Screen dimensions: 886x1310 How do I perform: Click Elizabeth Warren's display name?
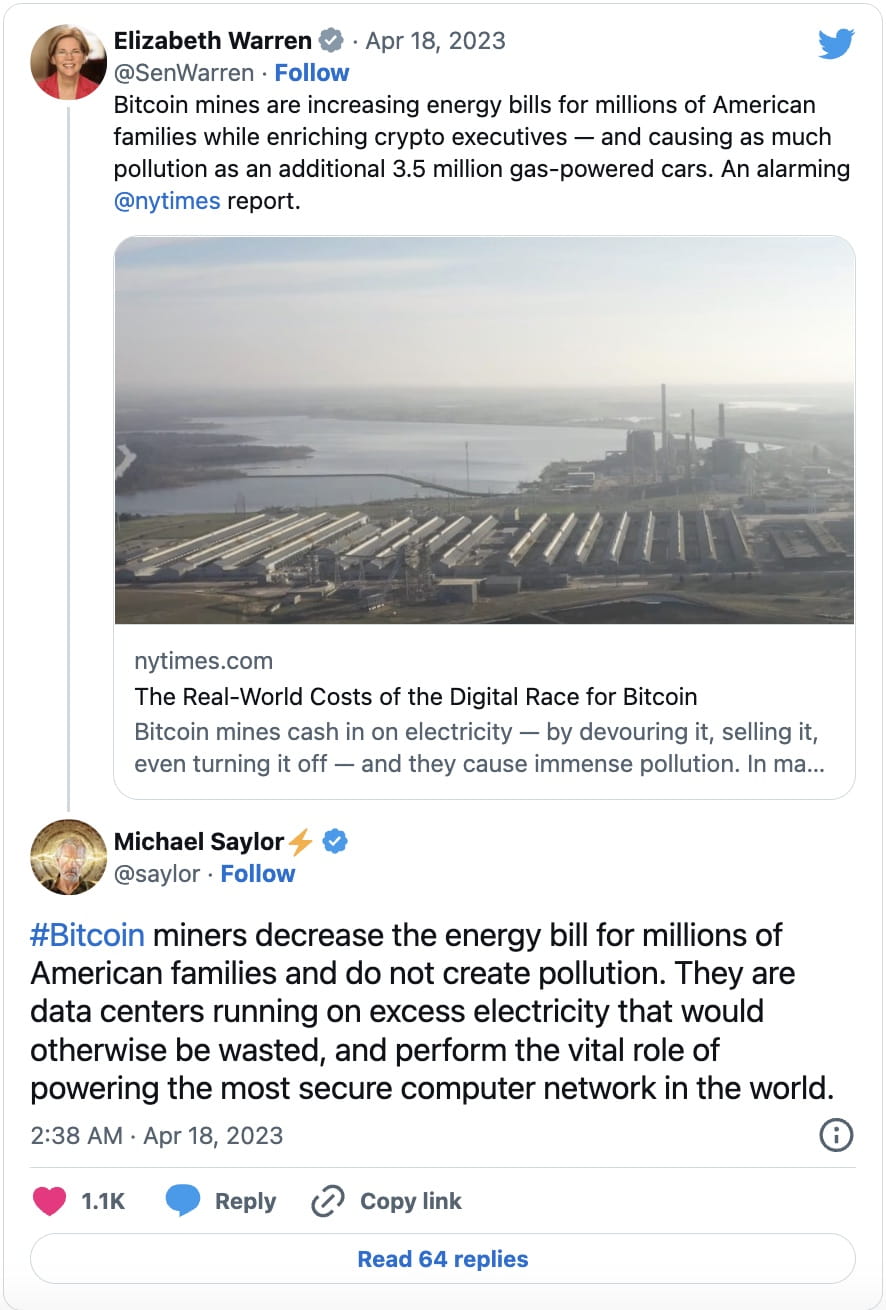point(212,41)
